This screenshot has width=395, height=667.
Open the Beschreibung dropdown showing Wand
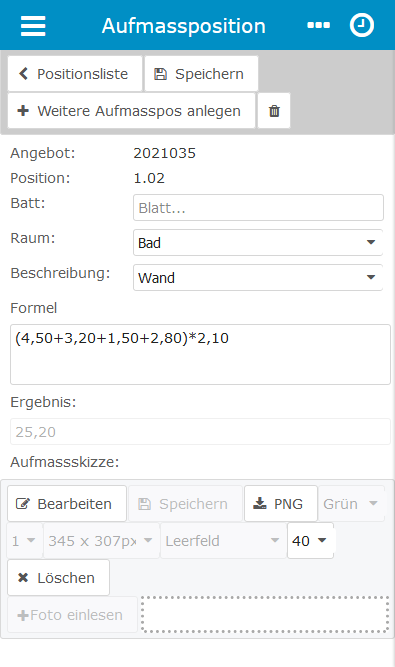click(x=258, y=277)
